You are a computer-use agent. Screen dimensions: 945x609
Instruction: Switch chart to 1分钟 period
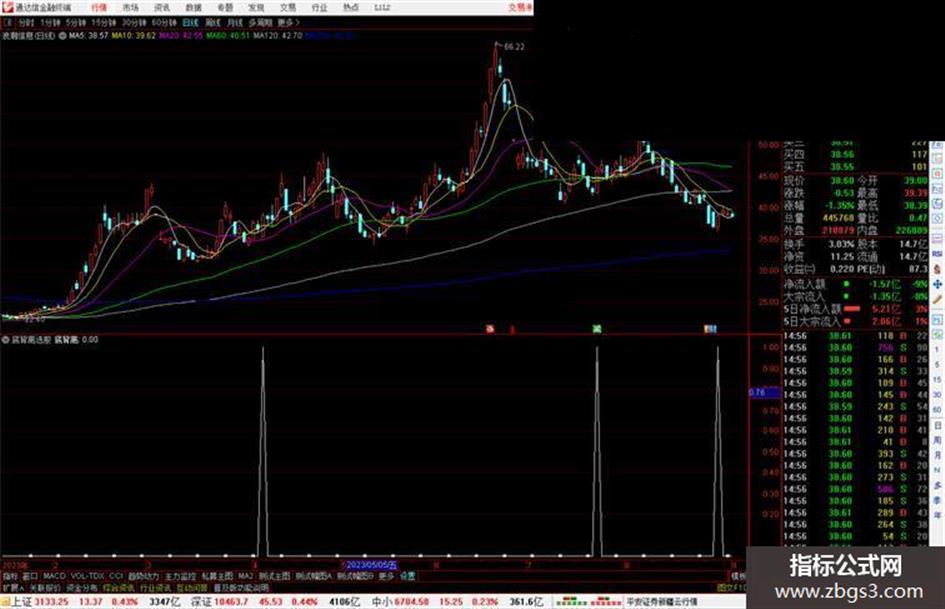pos(50,22)
